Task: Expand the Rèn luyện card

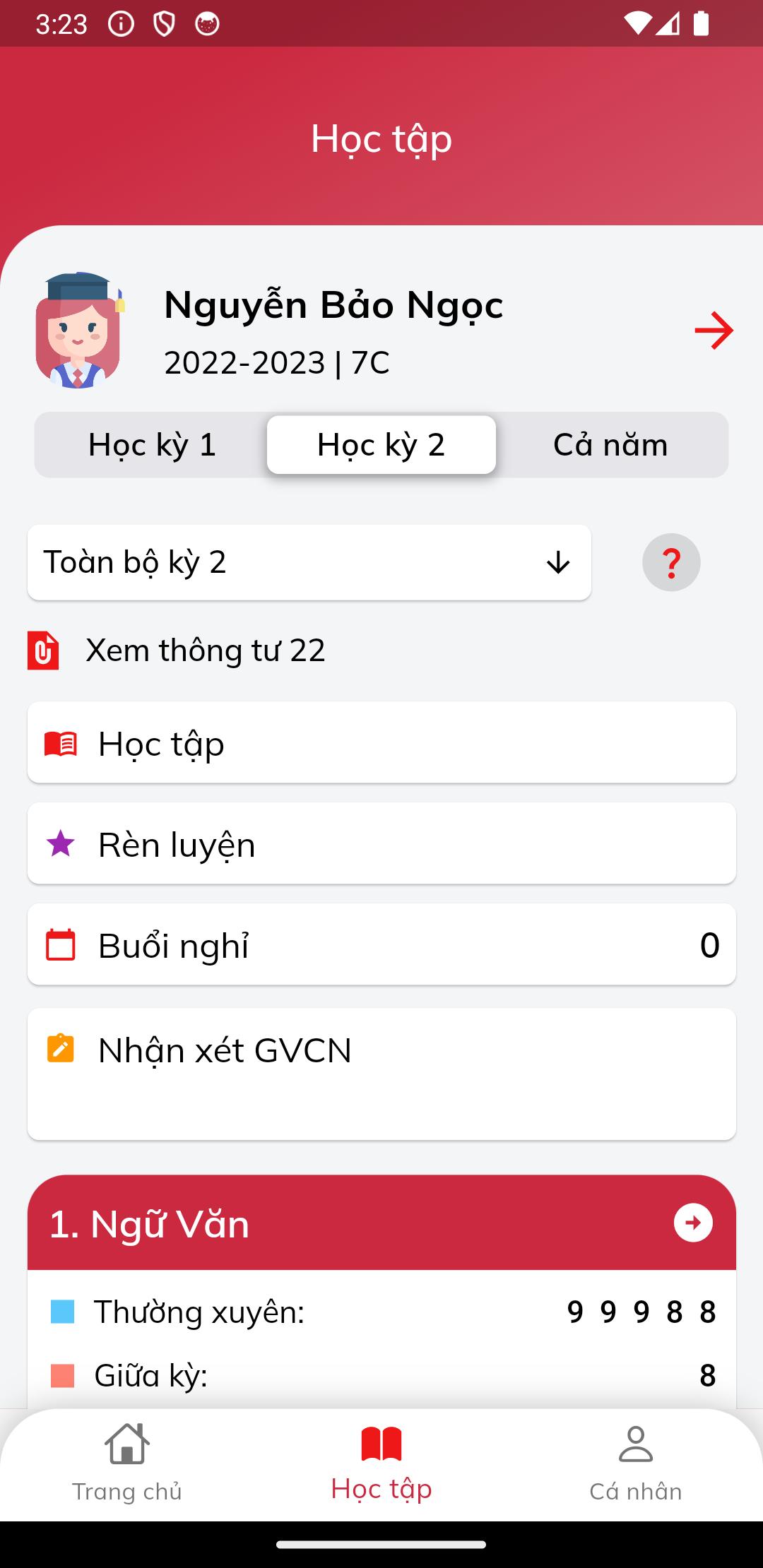Action: 381,843
